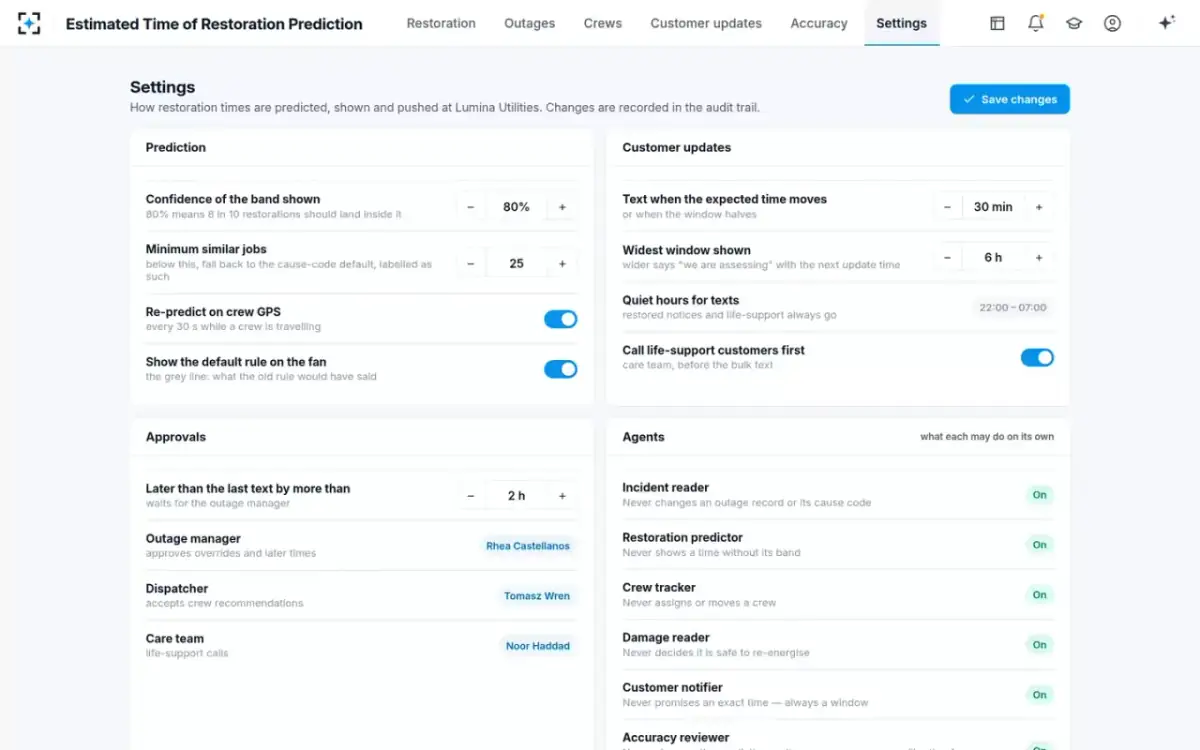Increase widest window shown

(x=1039, y=257)
